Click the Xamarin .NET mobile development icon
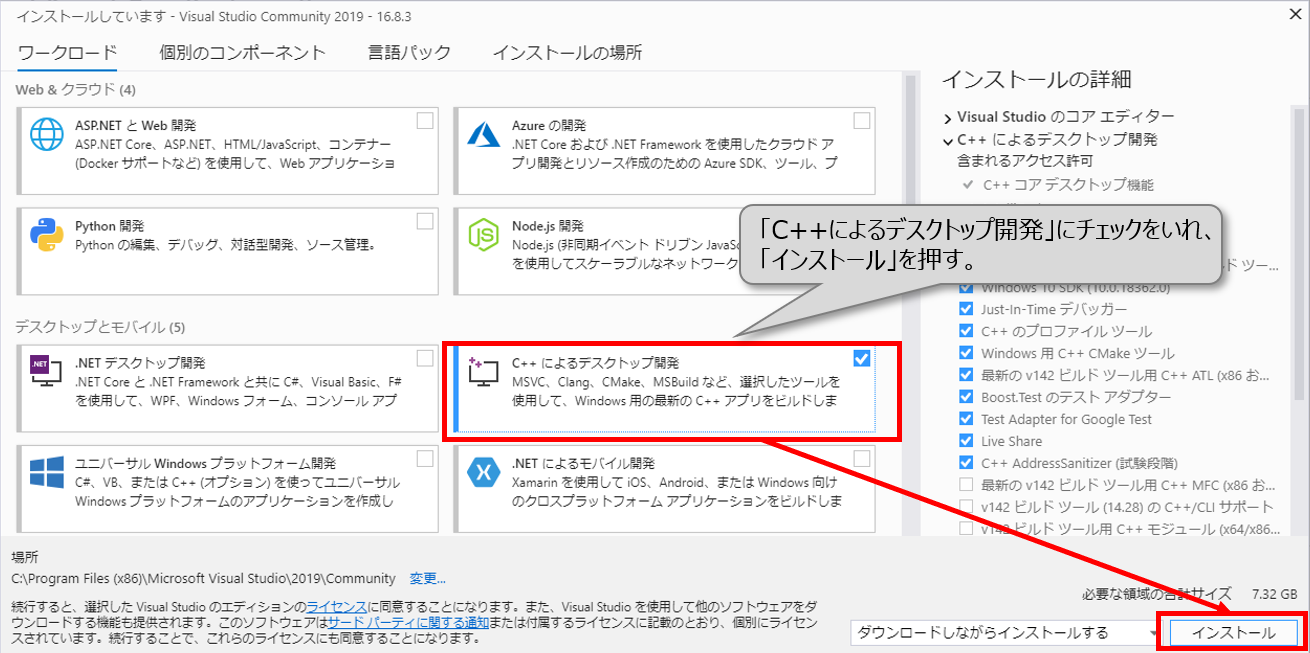 (x=484, y=473)
